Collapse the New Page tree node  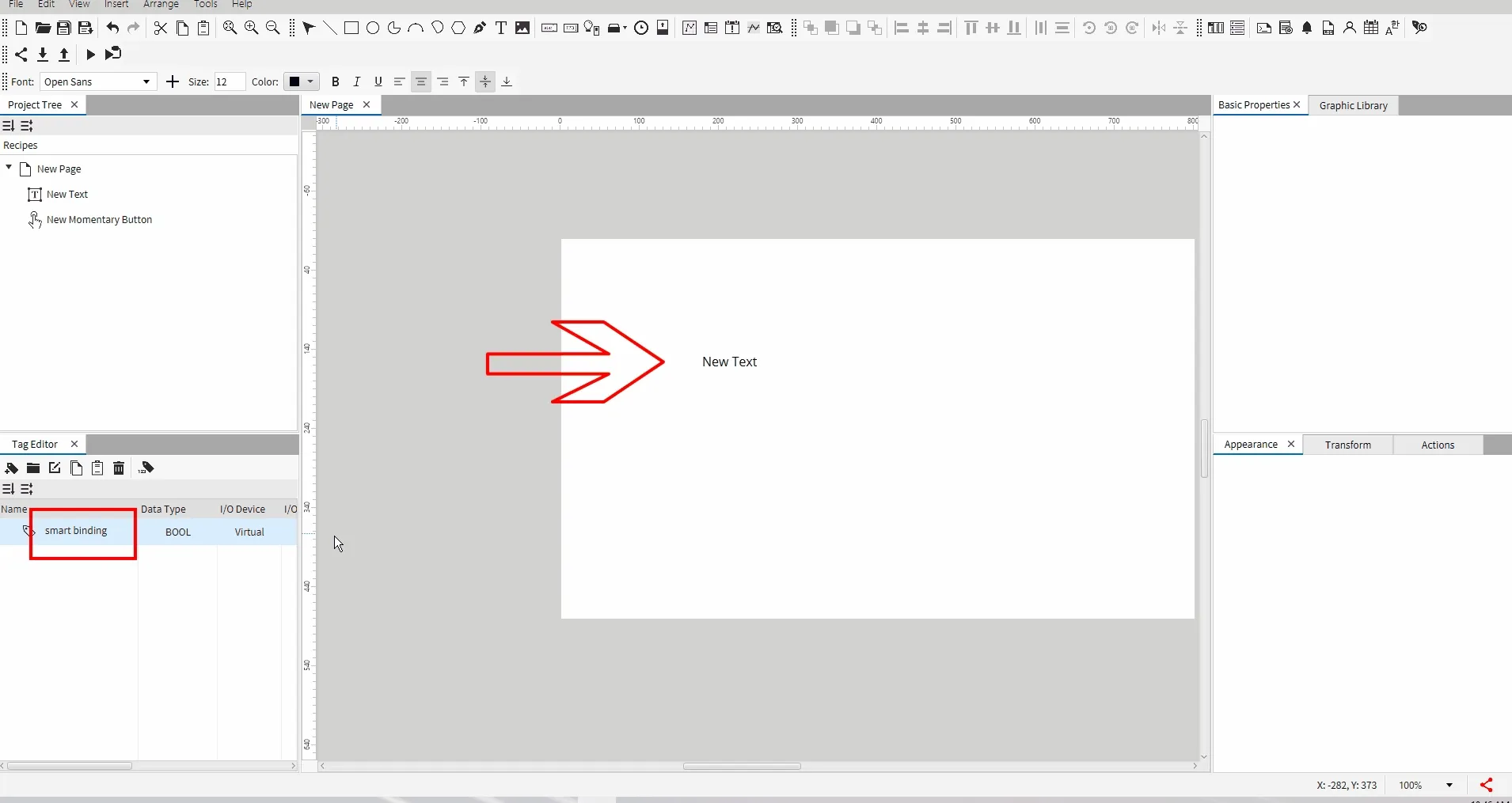(9, 168)
